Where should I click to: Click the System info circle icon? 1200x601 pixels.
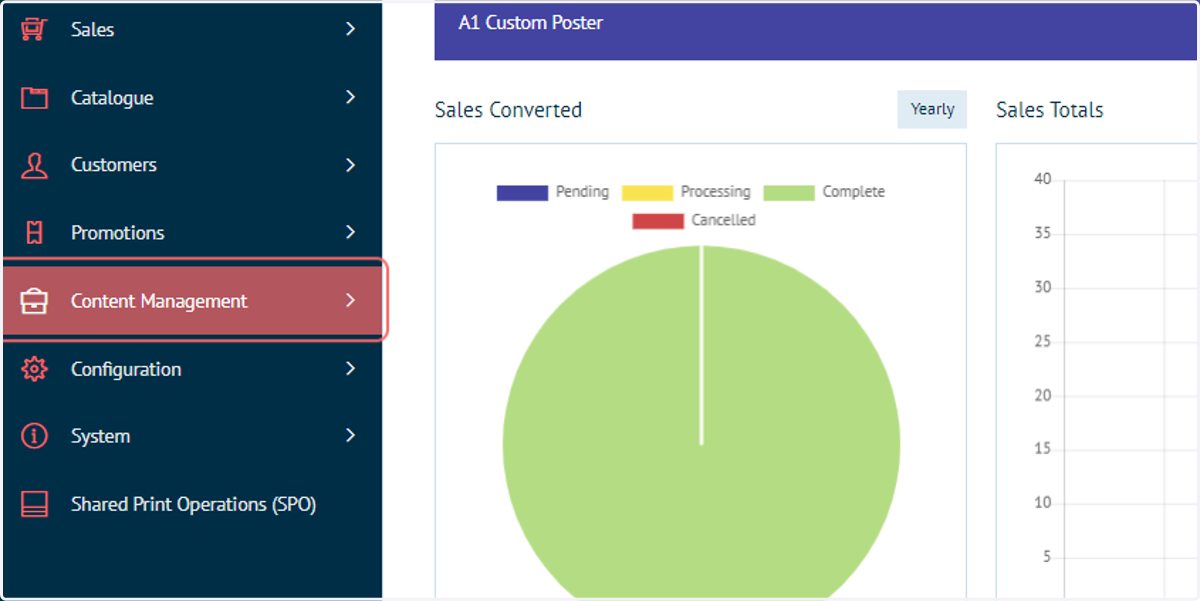coord(34,436)
